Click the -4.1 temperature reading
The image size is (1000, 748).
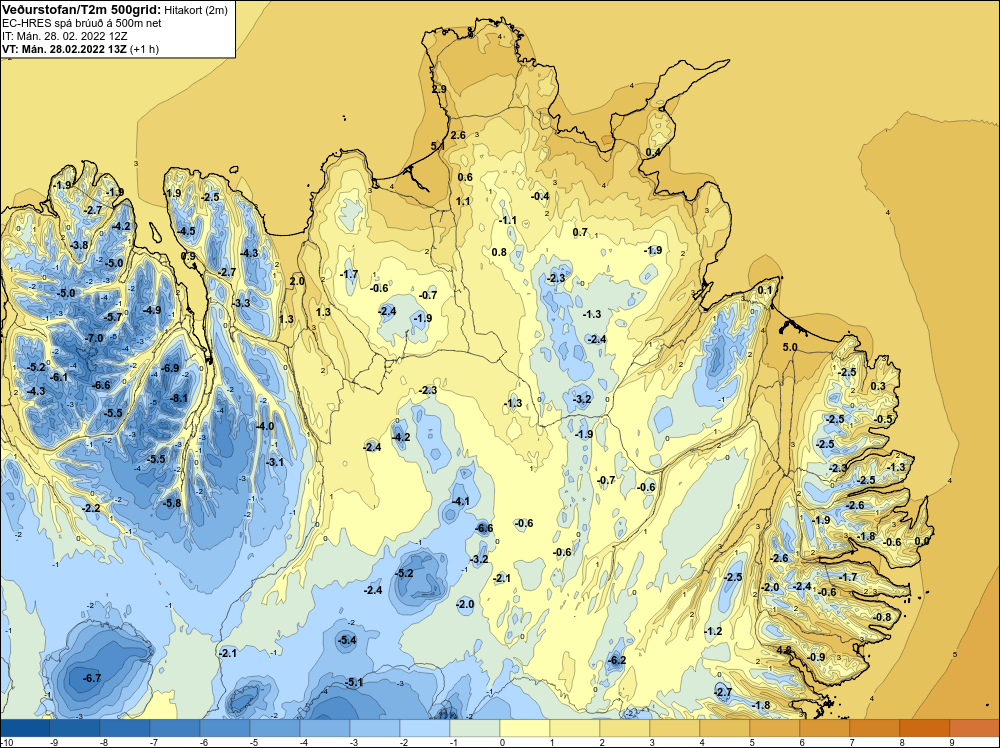461,501
